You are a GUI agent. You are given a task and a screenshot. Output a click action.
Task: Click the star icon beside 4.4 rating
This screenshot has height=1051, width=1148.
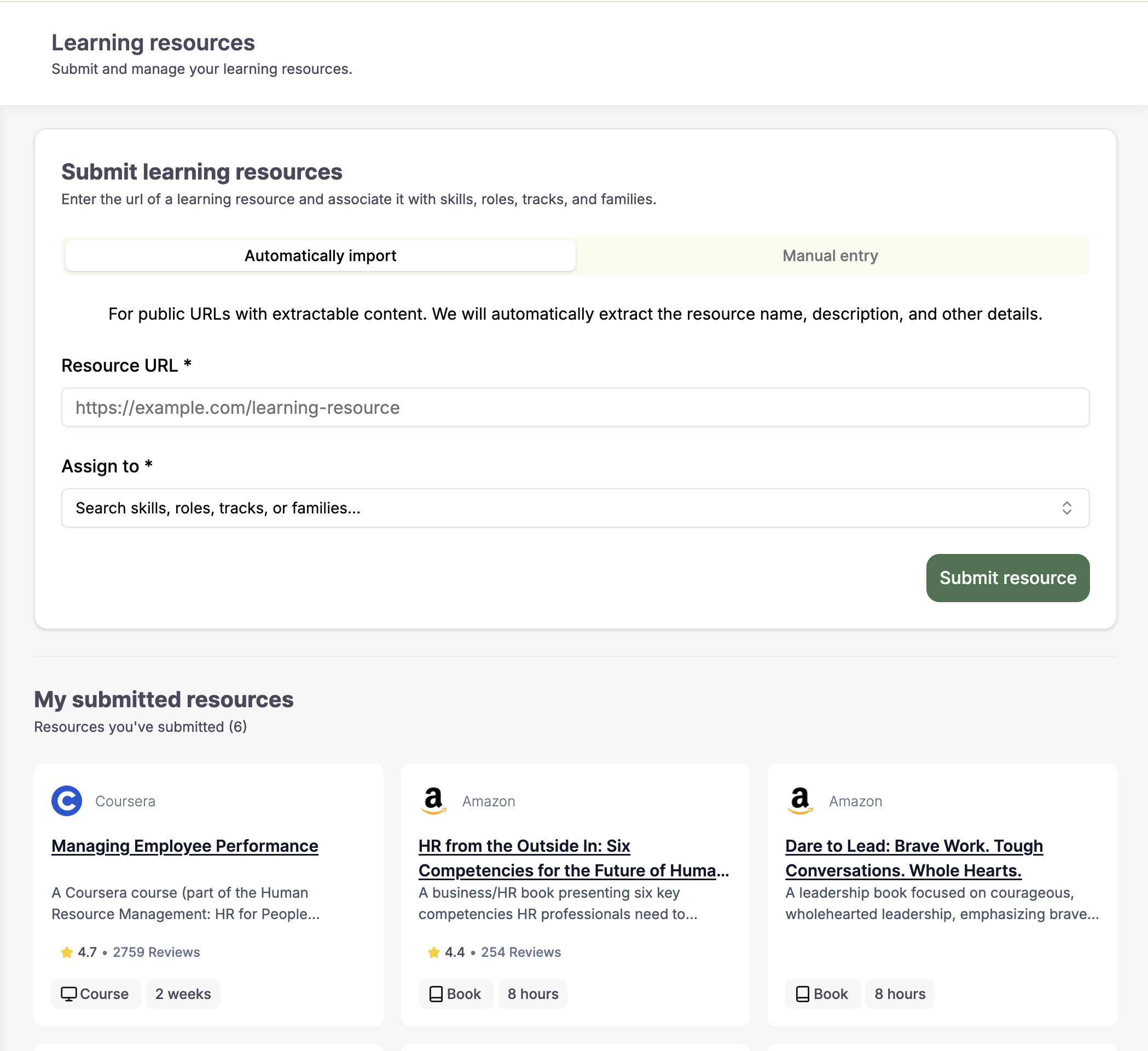click(434, 952)
